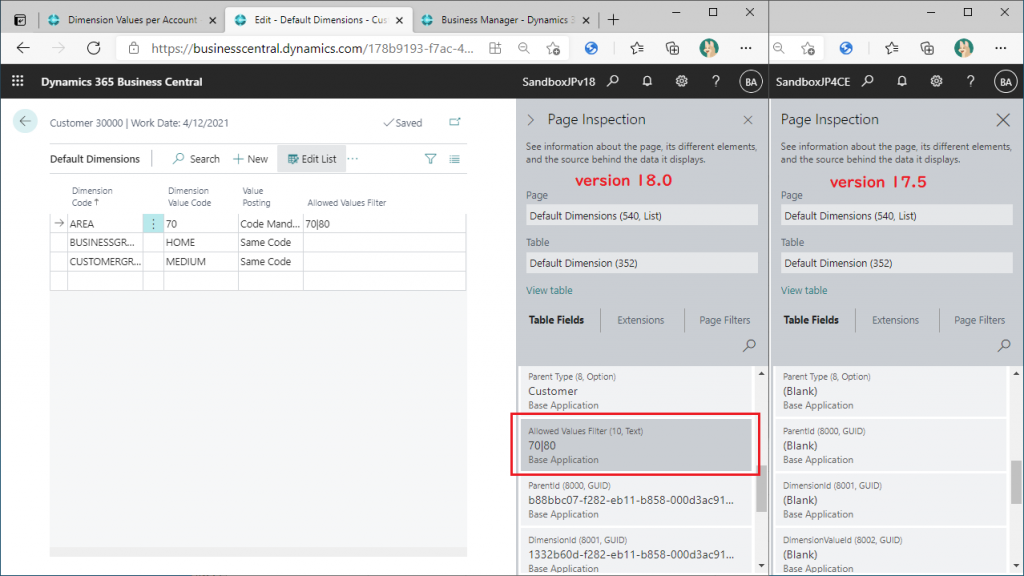Close Page Inspection pane in version 18.0
Screen dimensions: 1024x576
point(748,120)
